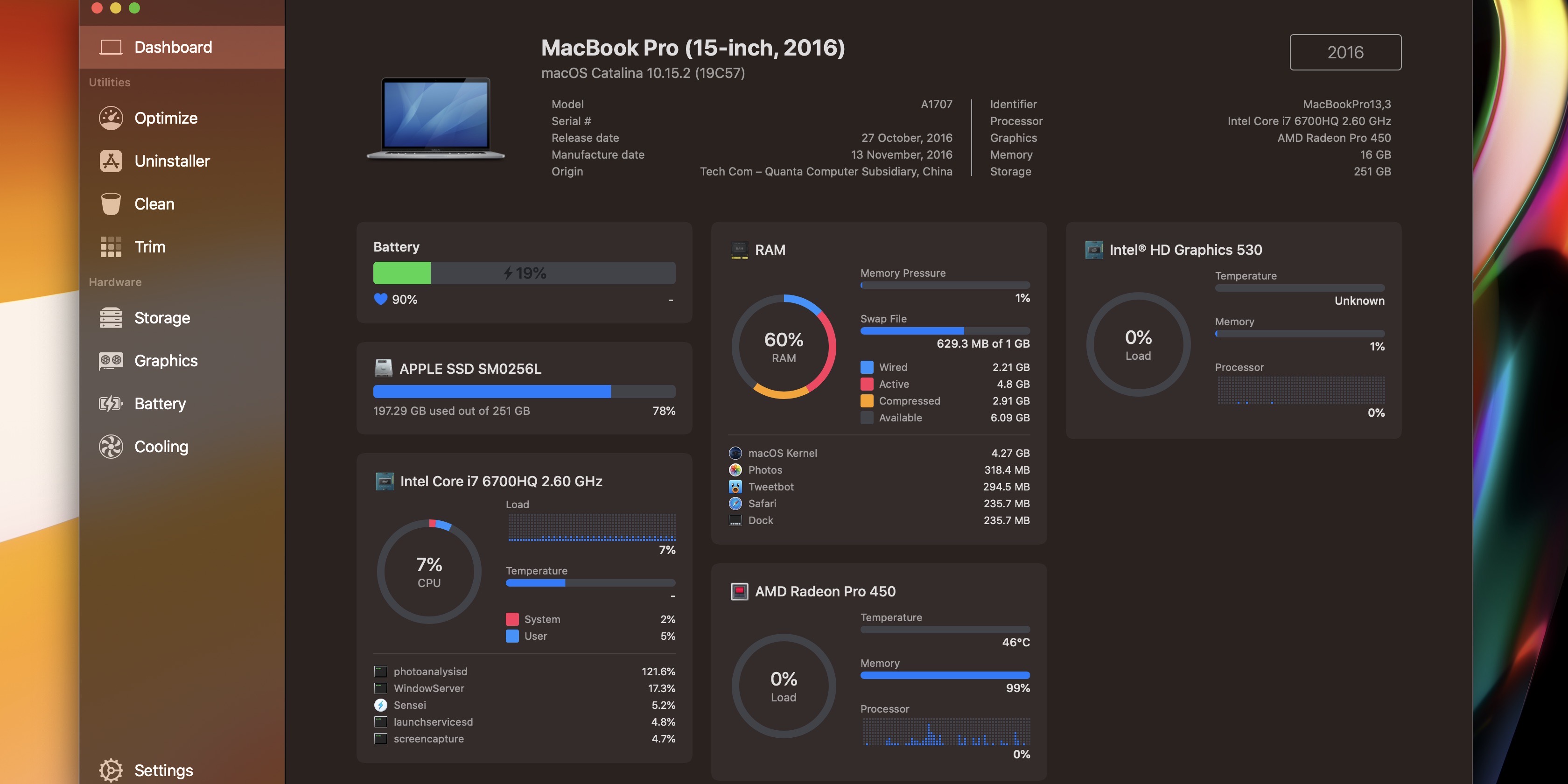Click the 2016 model year button
Viewport: 1568px width, 784px height.
[1345, 52]
